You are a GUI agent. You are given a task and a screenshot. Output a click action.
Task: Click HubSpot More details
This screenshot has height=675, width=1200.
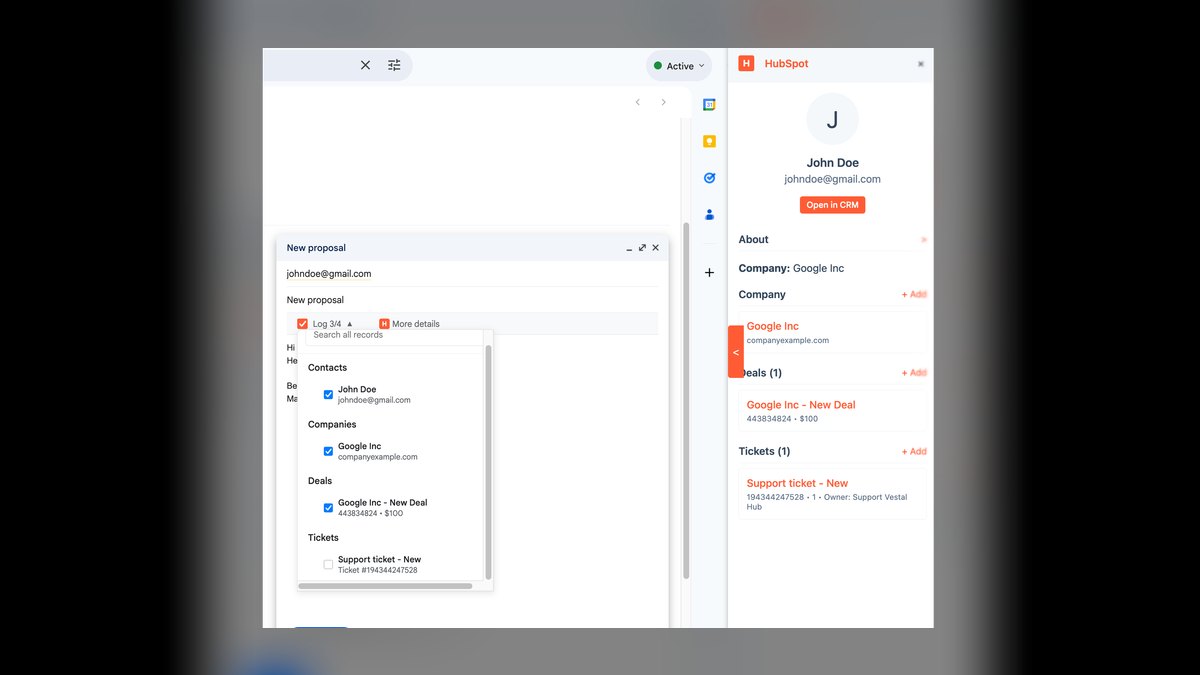pos(409,324)
